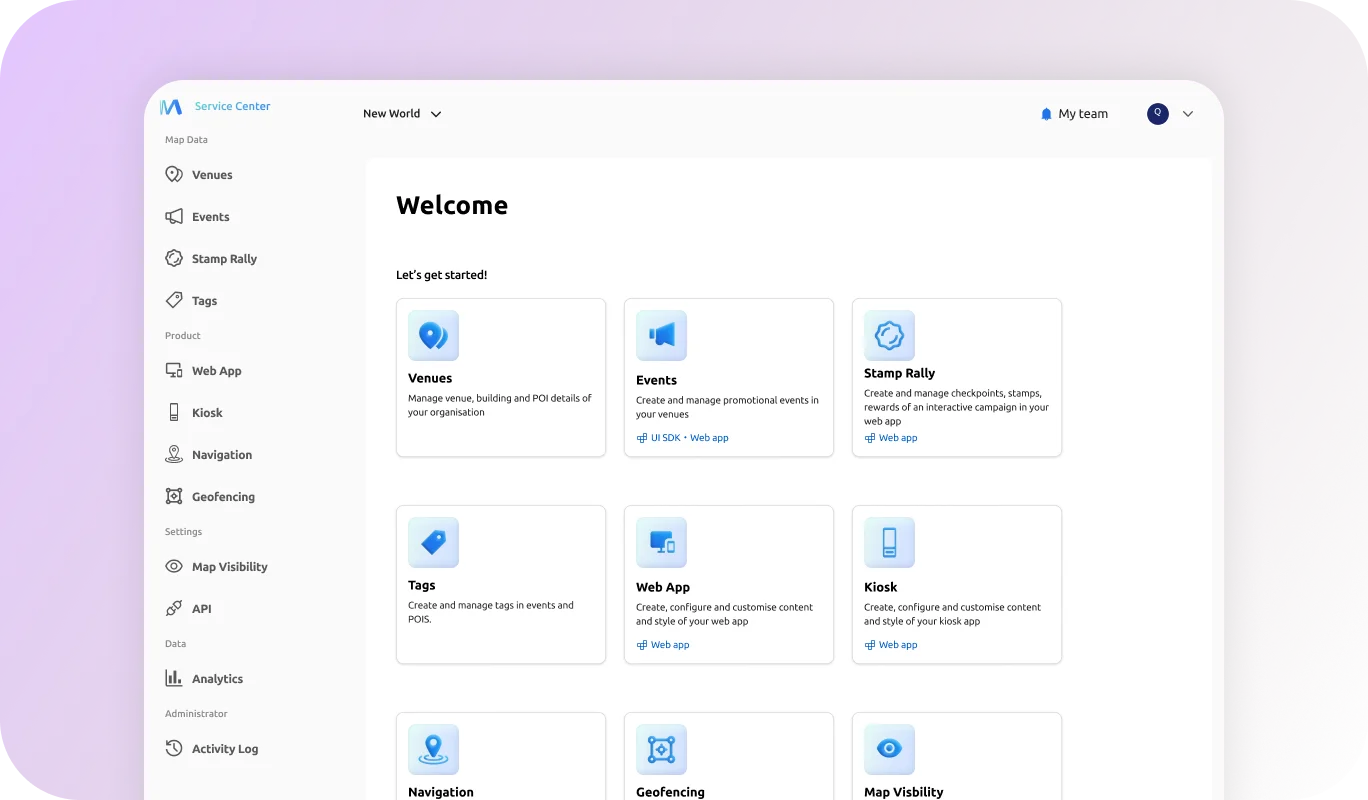The height and width of the screenshot is (800, 1368).
Task: Click the Kiosk card tile icon
Action: pyautogui.click(x=889, y=542)
